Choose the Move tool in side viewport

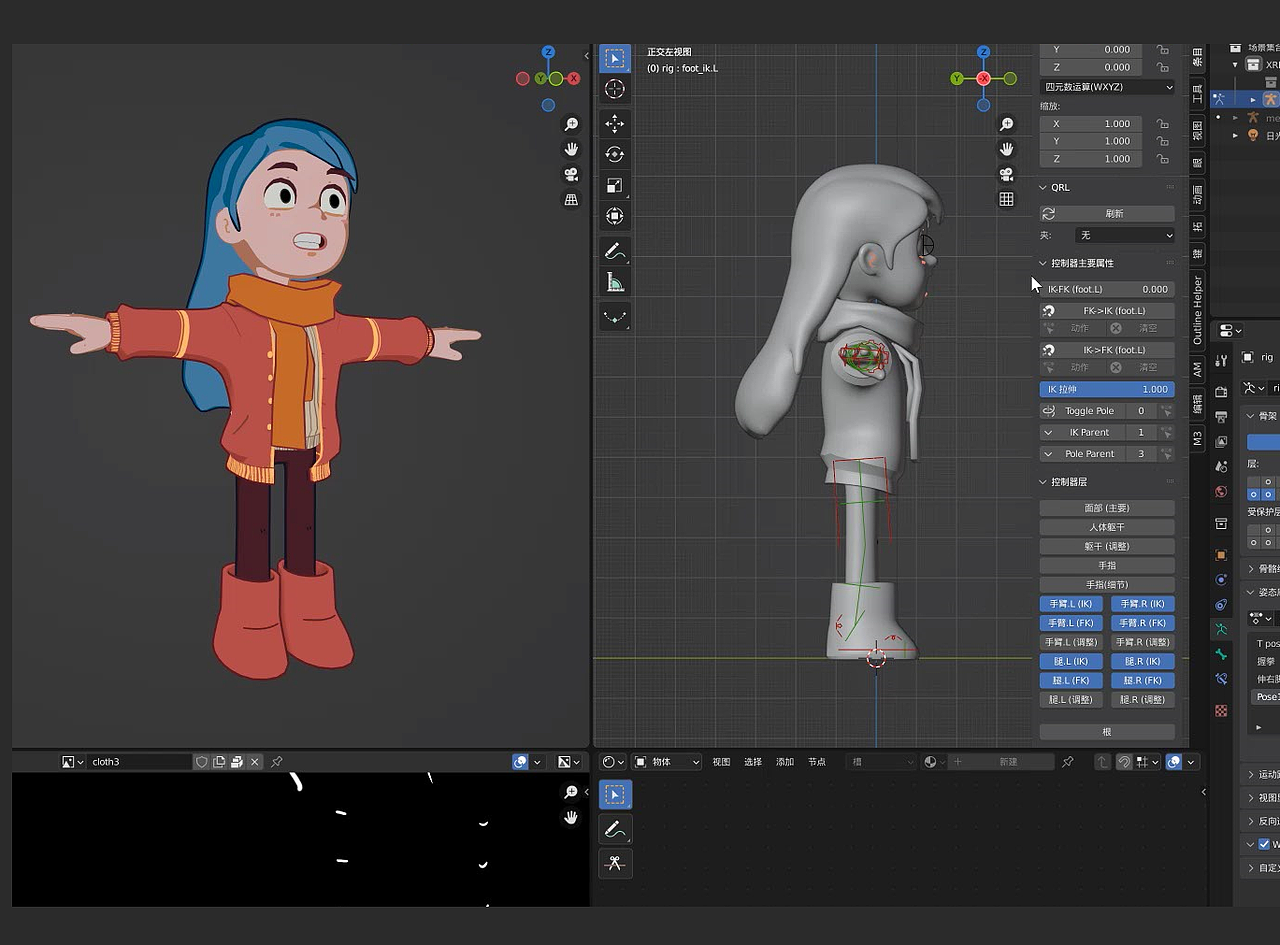click(x=615, y=124)
